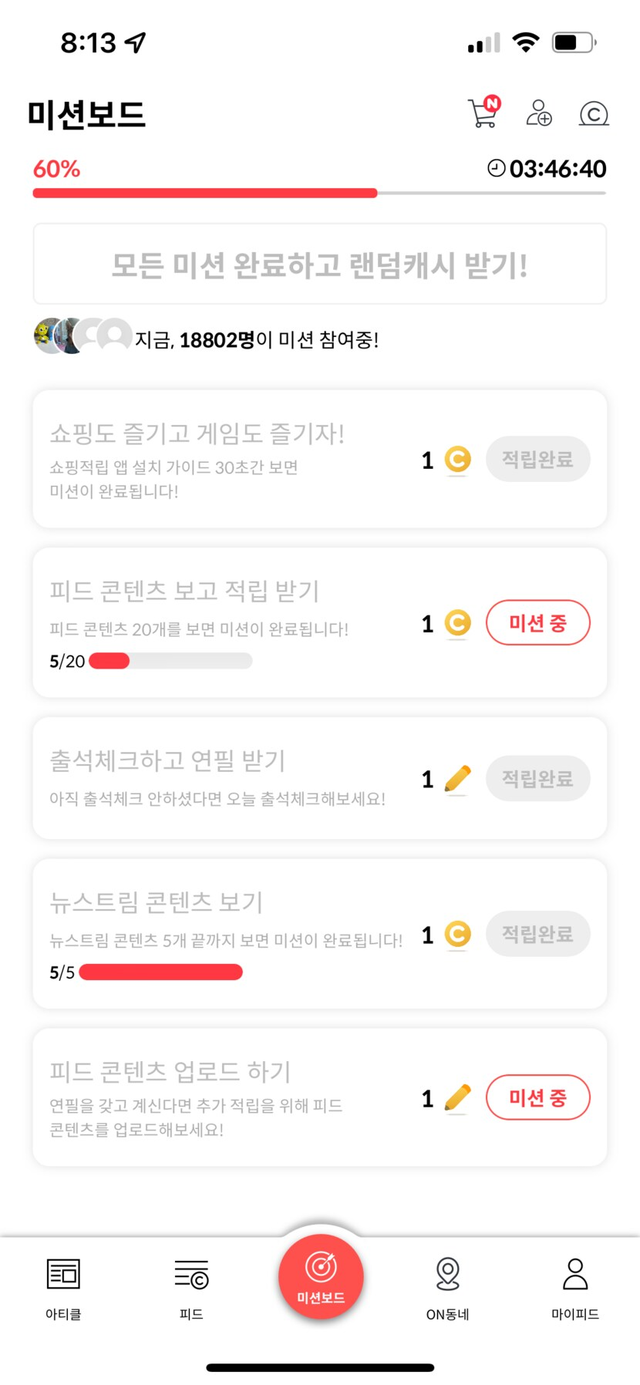Open the 마이피드 profile tab

pos(575,1289)
